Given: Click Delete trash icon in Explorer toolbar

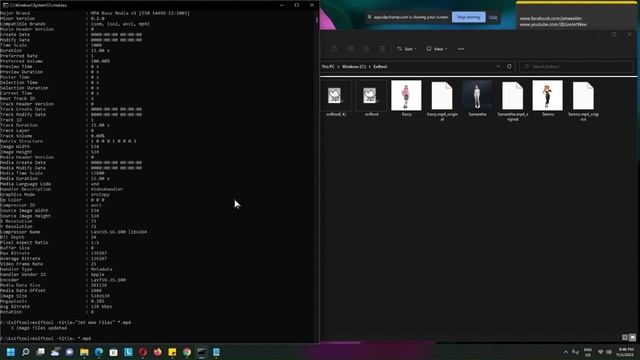Looking at the screenshot, I should tap(382, 49).
